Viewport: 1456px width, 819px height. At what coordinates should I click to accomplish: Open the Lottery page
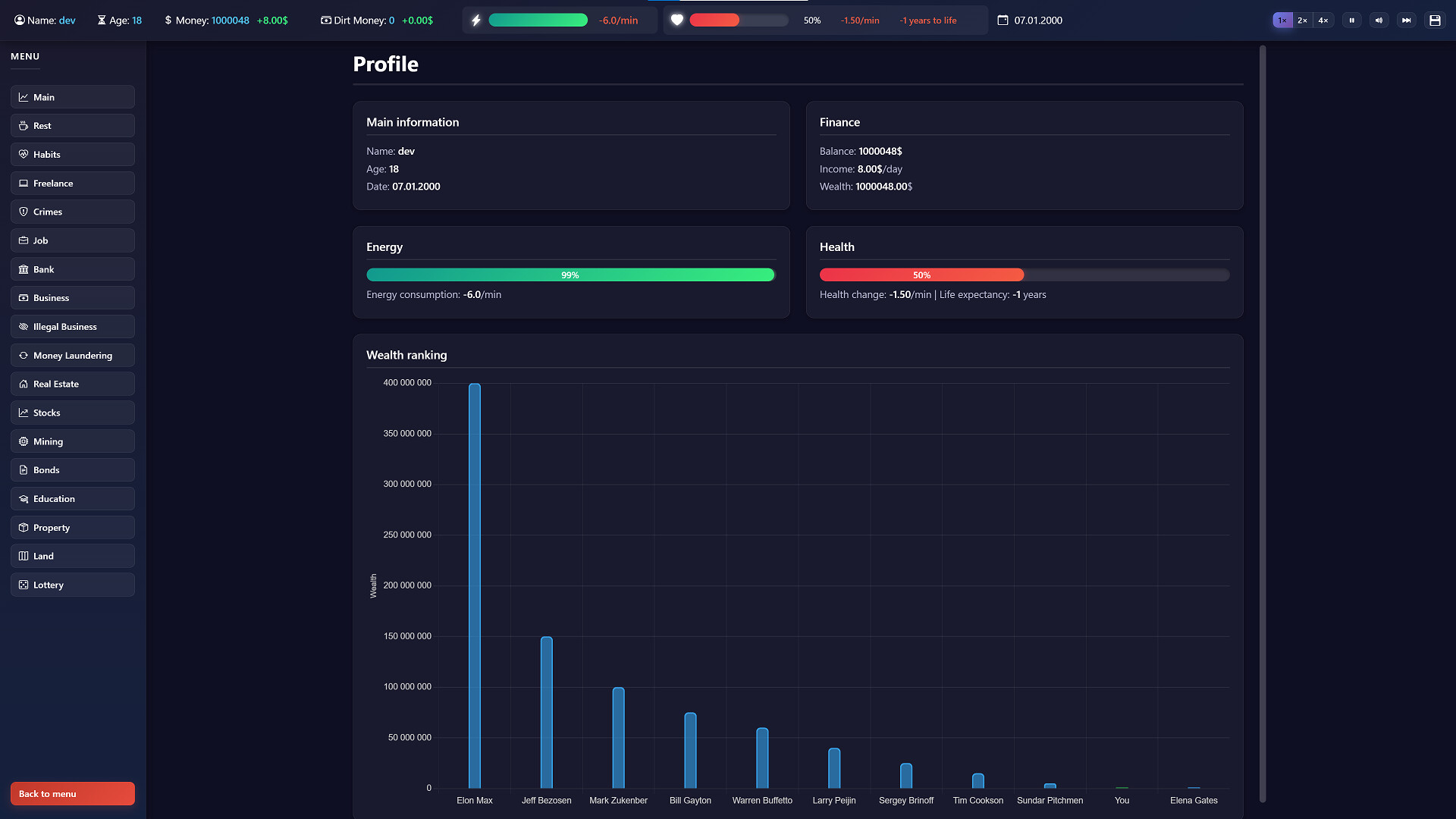click(73, 585)
